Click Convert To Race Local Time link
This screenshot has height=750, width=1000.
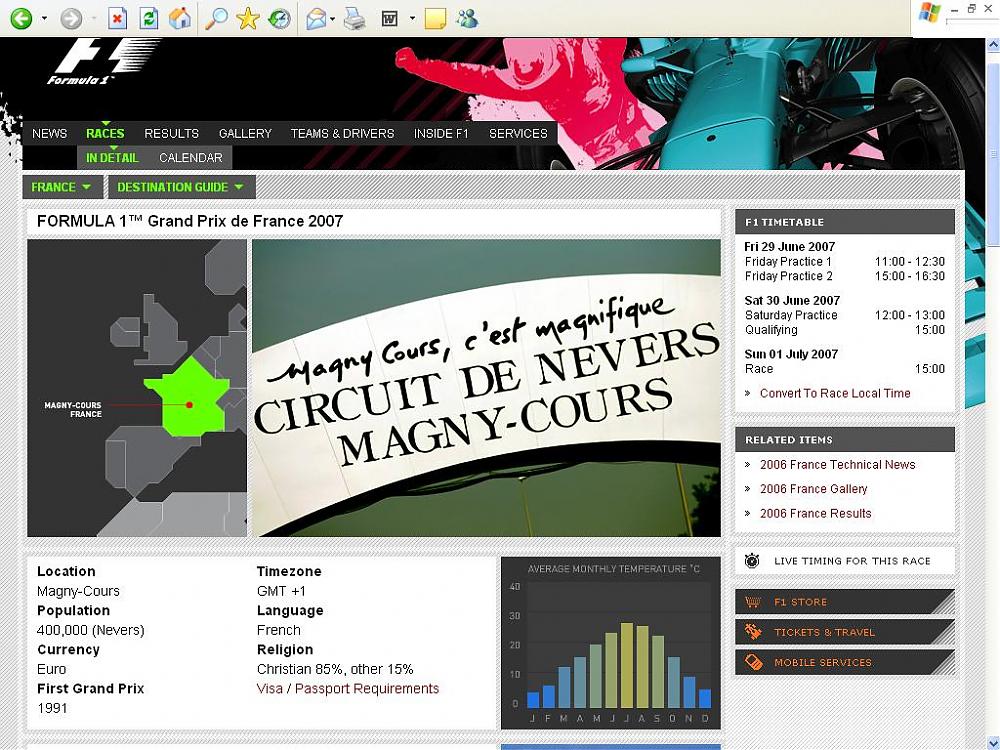click(835, 393)
